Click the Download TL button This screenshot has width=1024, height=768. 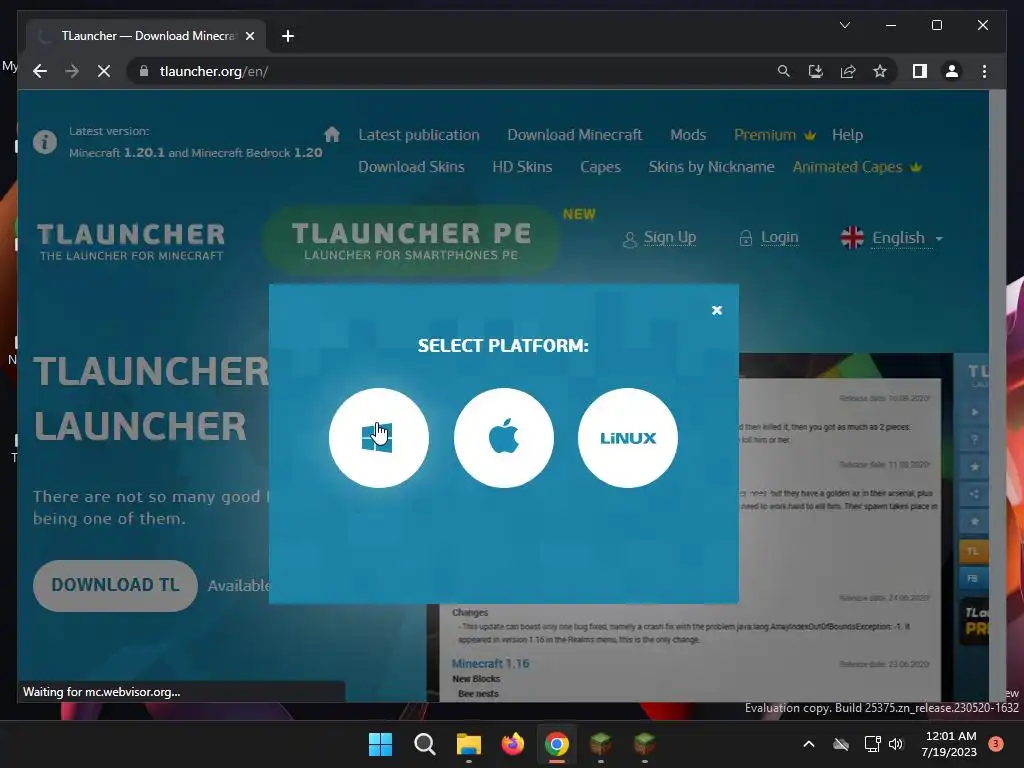coord(115,585)
